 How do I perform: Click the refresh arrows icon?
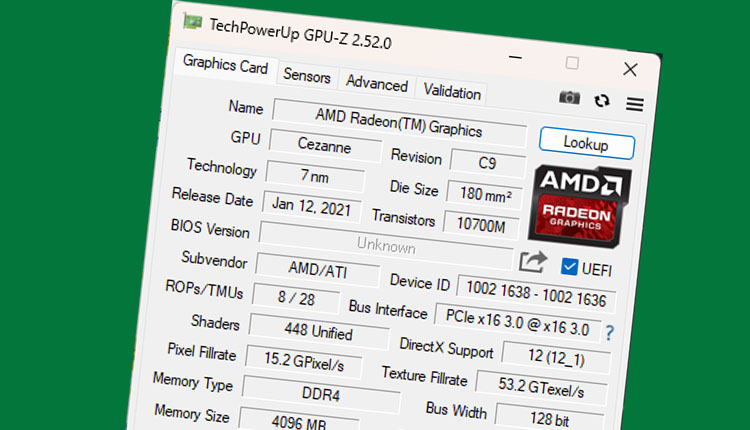coord(602,100)
